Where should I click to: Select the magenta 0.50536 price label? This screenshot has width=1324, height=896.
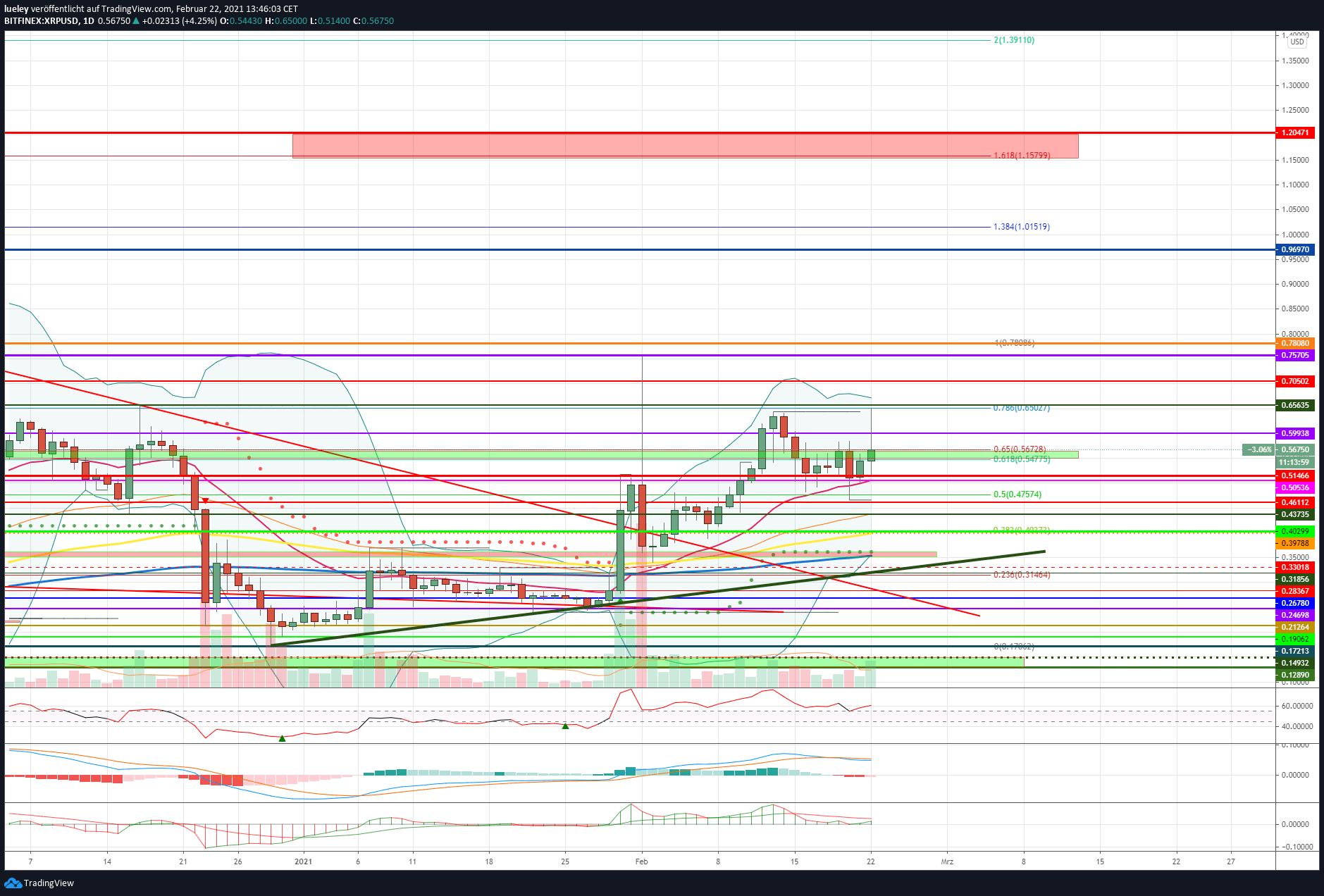1295,487
